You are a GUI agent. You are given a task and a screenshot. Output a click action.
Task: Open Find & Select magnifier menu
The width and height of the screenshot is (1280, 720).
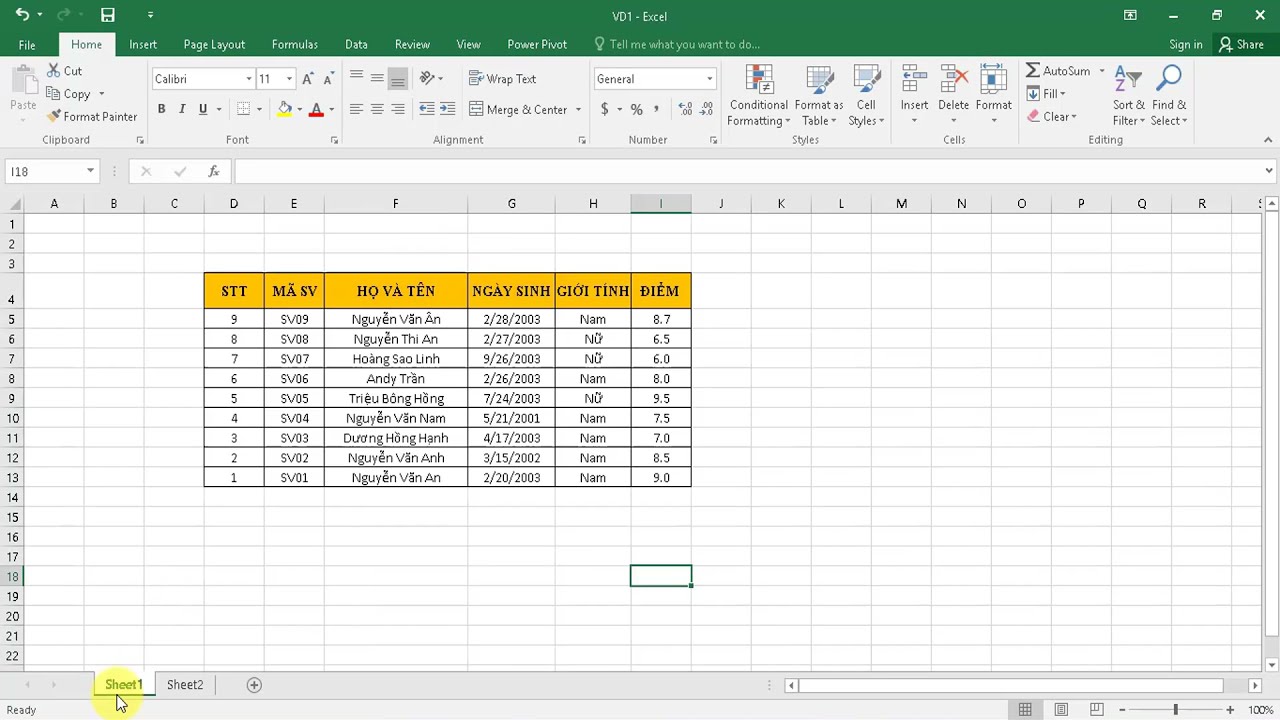point(1169,96)
